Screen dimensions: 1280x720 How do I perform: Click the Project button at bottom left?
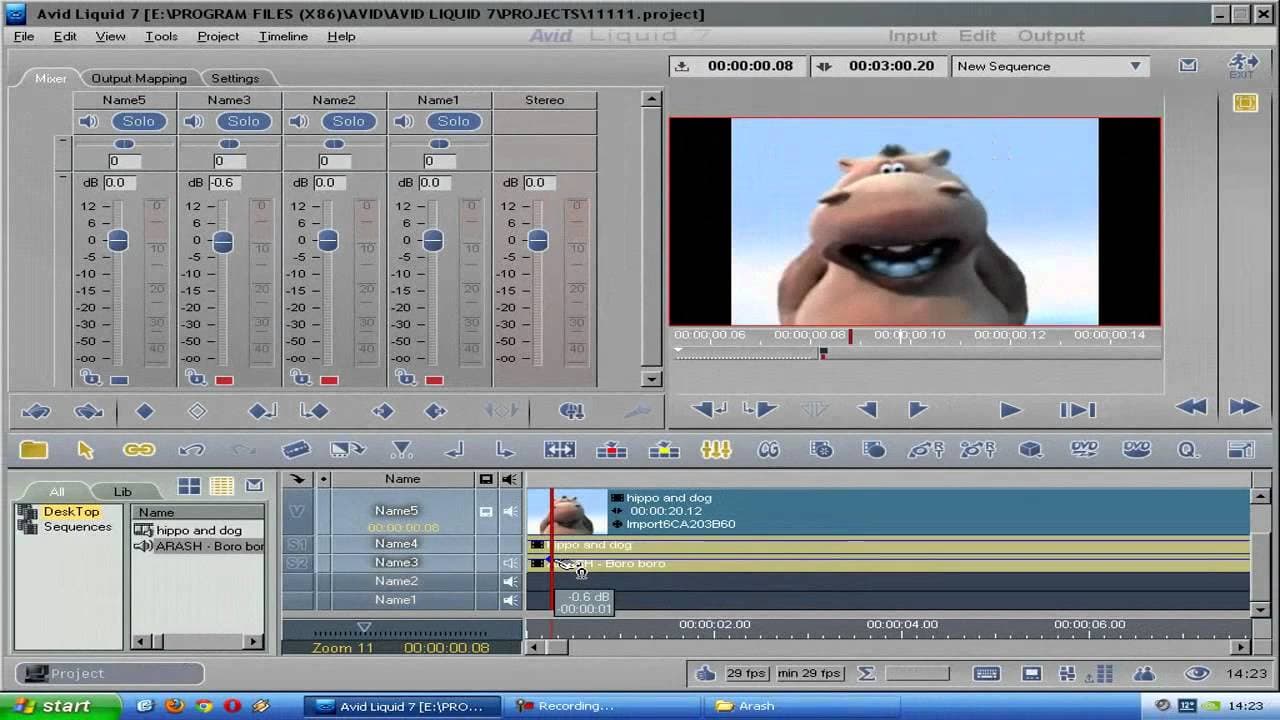110,673
